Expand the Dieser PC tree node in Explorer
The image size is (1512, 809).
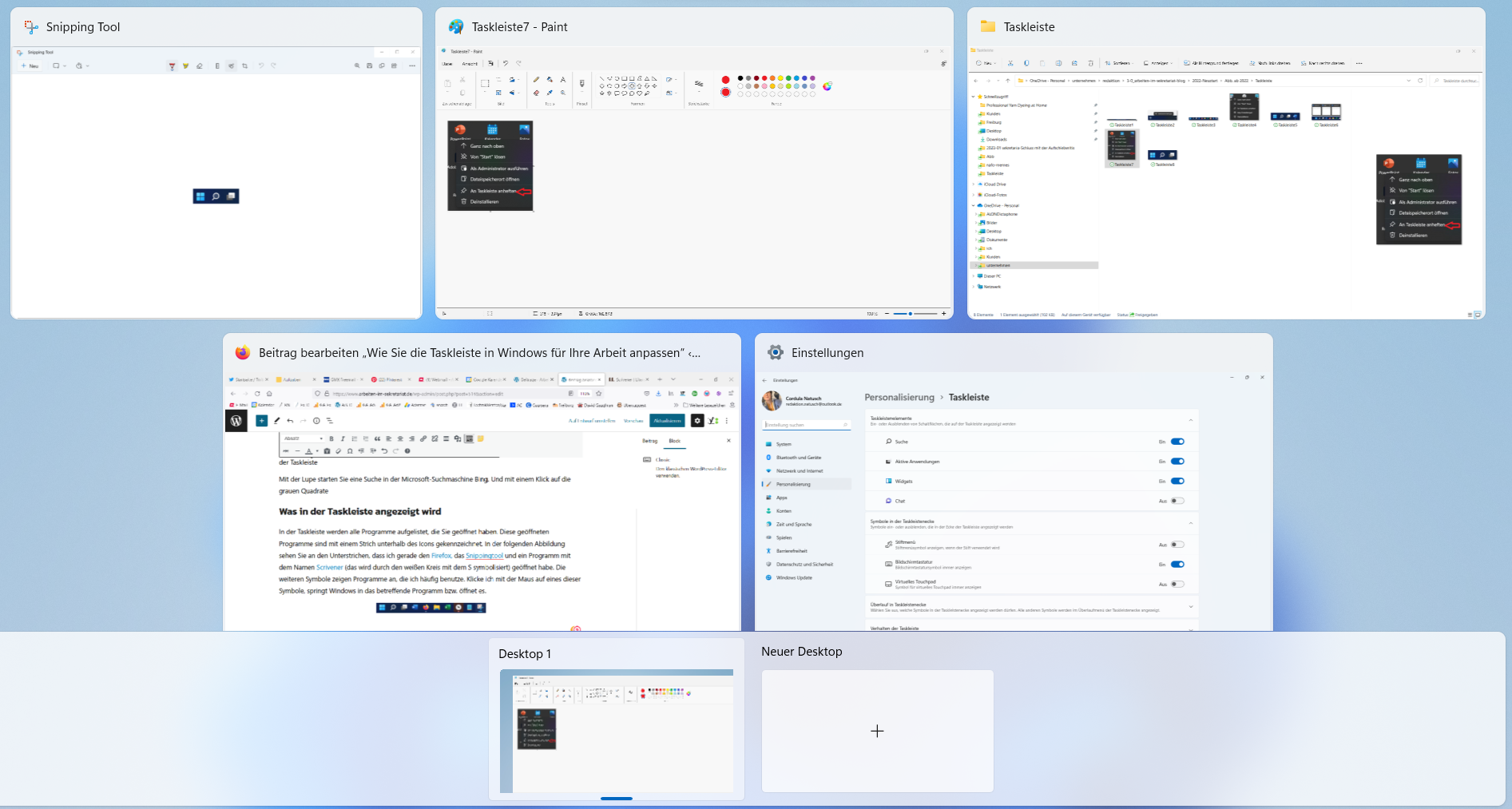(x=973, y=276)
